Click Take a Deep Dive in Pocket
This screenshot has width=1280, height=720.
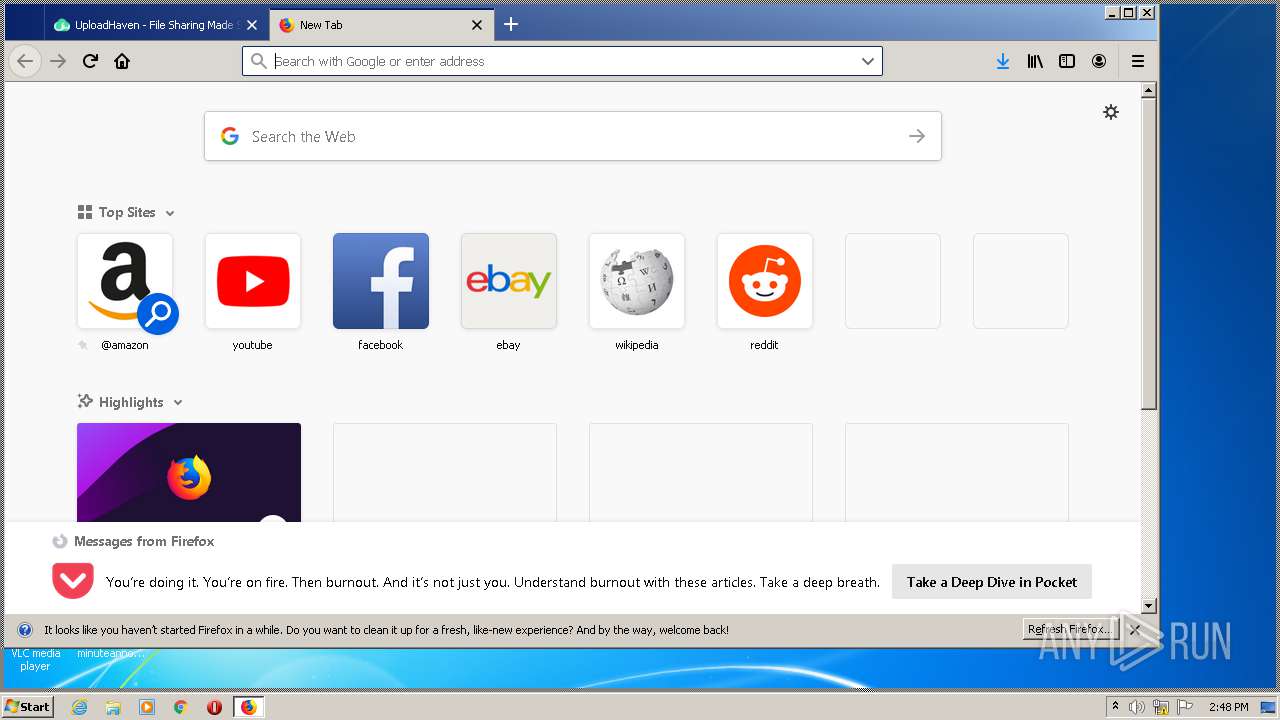click(x=992, y=582)
